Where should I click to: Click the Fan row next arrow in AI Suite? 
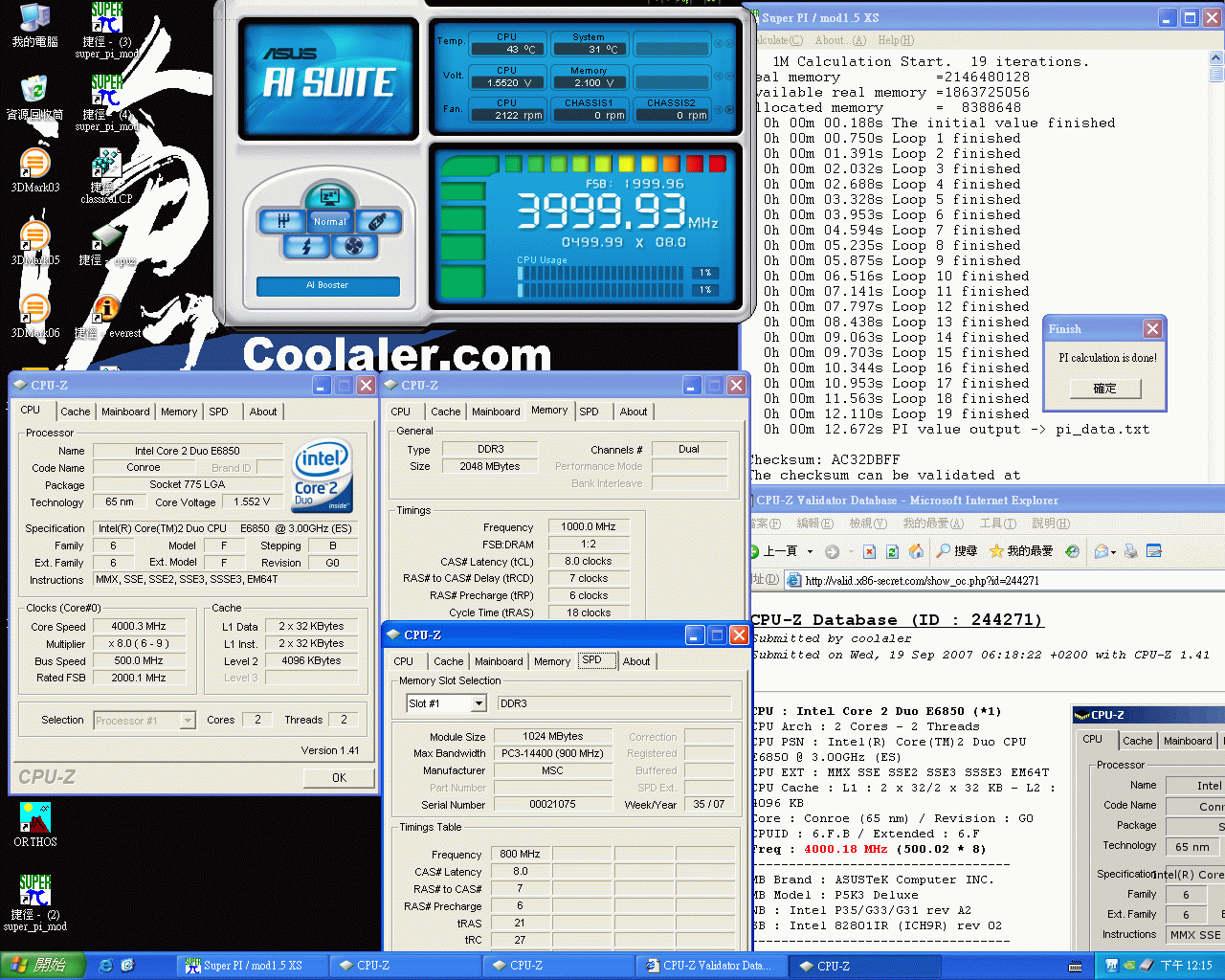729,109
